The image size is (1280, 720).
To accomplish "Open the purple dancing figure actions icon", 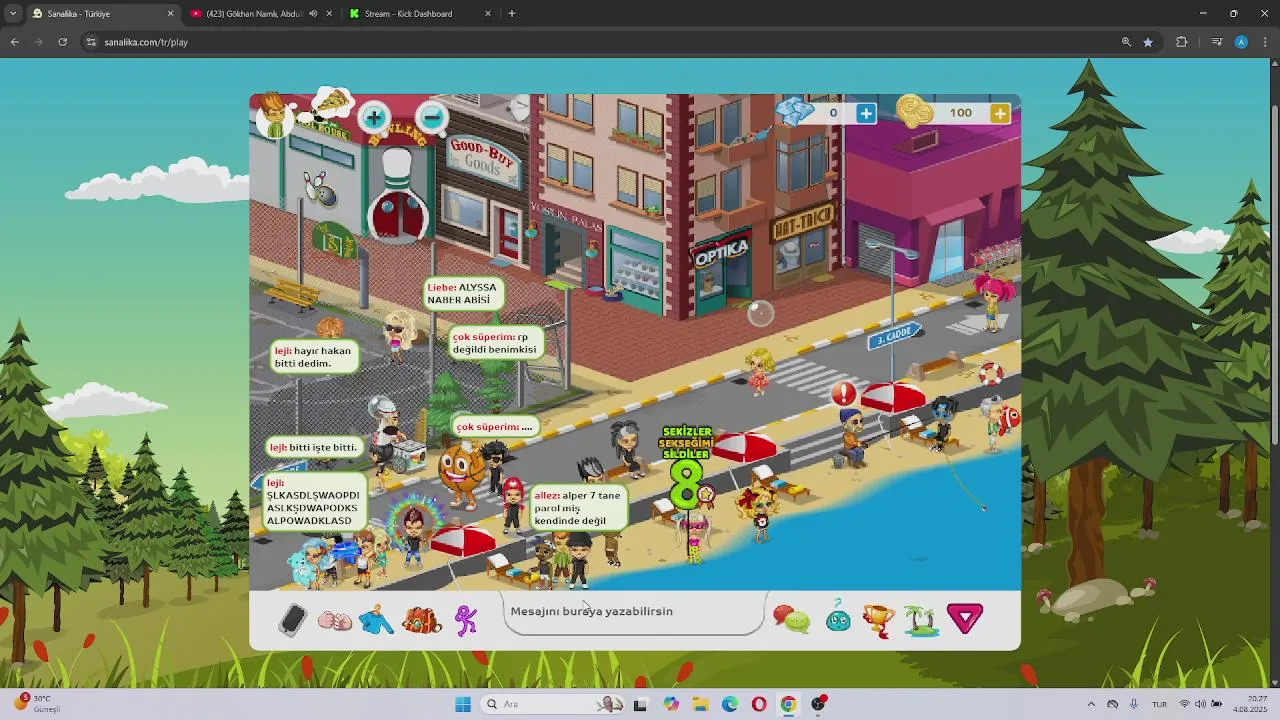I will point(466,620).
